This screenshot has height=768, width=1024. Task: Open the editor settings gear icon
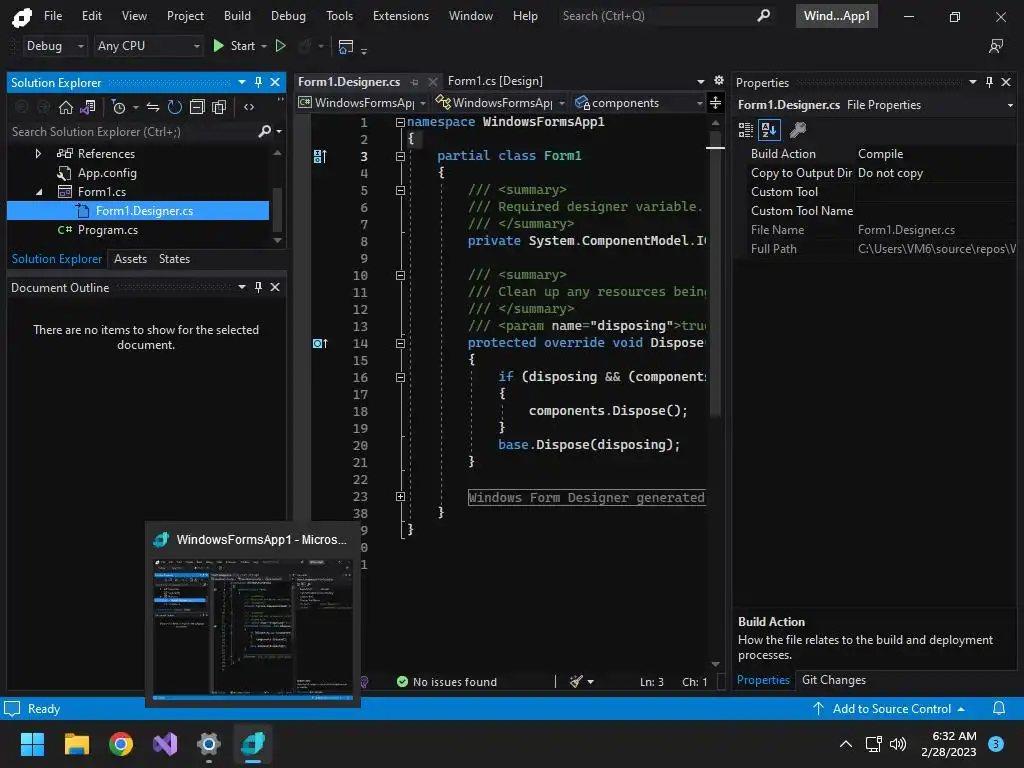[718, 80]
